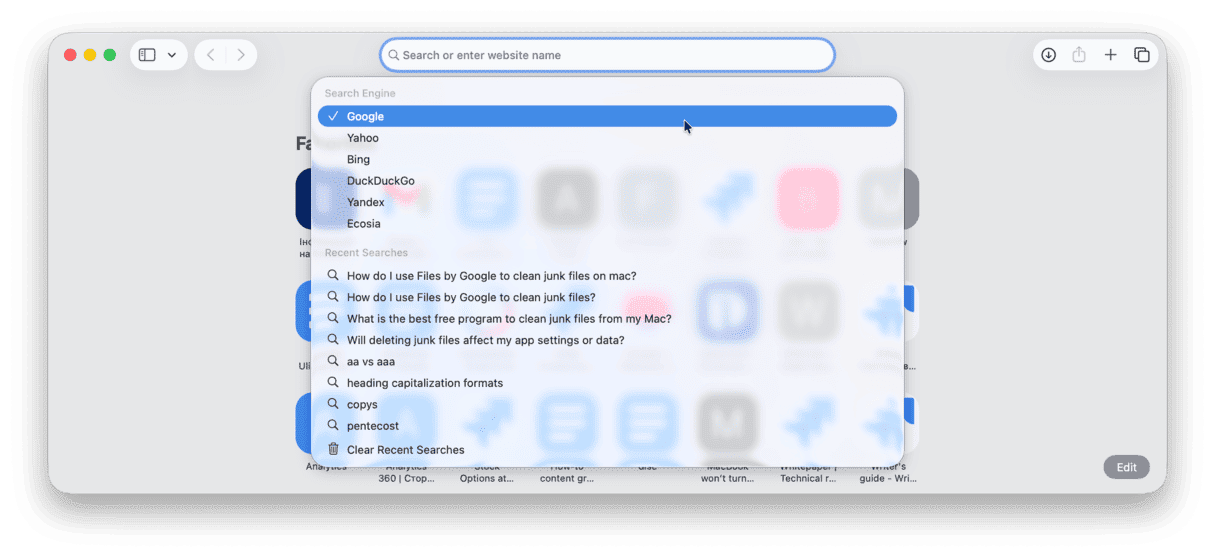The width and height of the screenshot is (1215, 557).
Task: Select Google as search engine
Action: pyautogui.click(x=607, y=116)
